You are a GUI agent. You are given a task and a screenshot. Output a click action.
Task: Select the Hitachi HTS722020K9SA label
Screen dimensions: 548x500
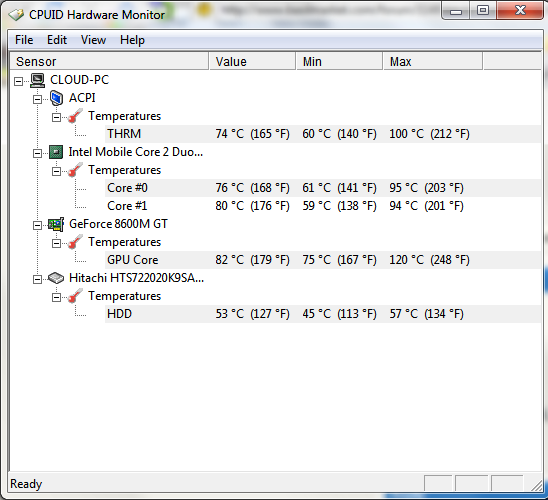pyautogui.click(x=136, y=278)
